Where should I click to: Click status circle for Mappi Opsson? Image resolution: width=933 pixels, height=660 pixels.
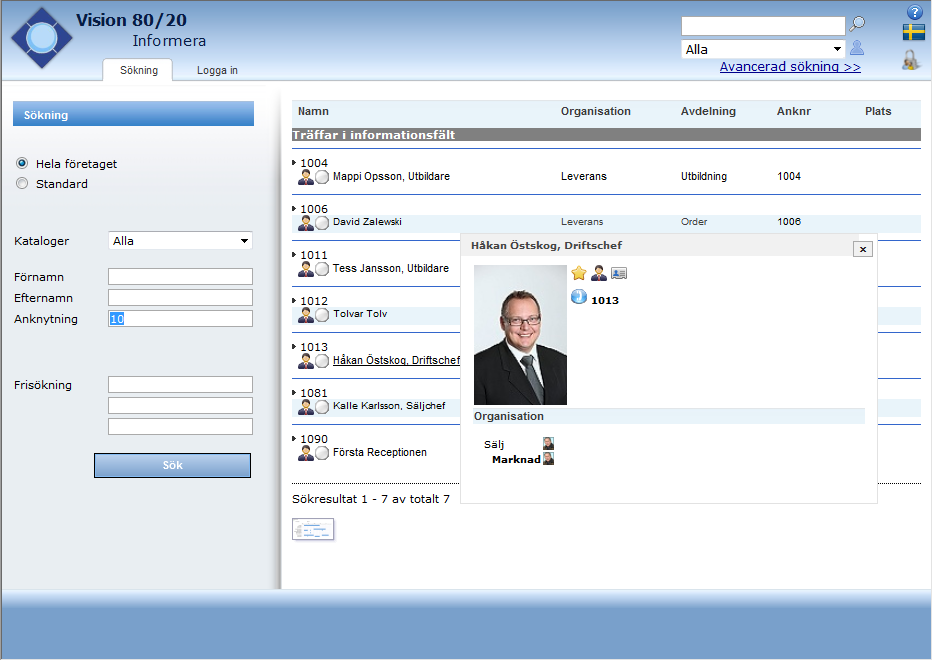click(x=322, y=177)
